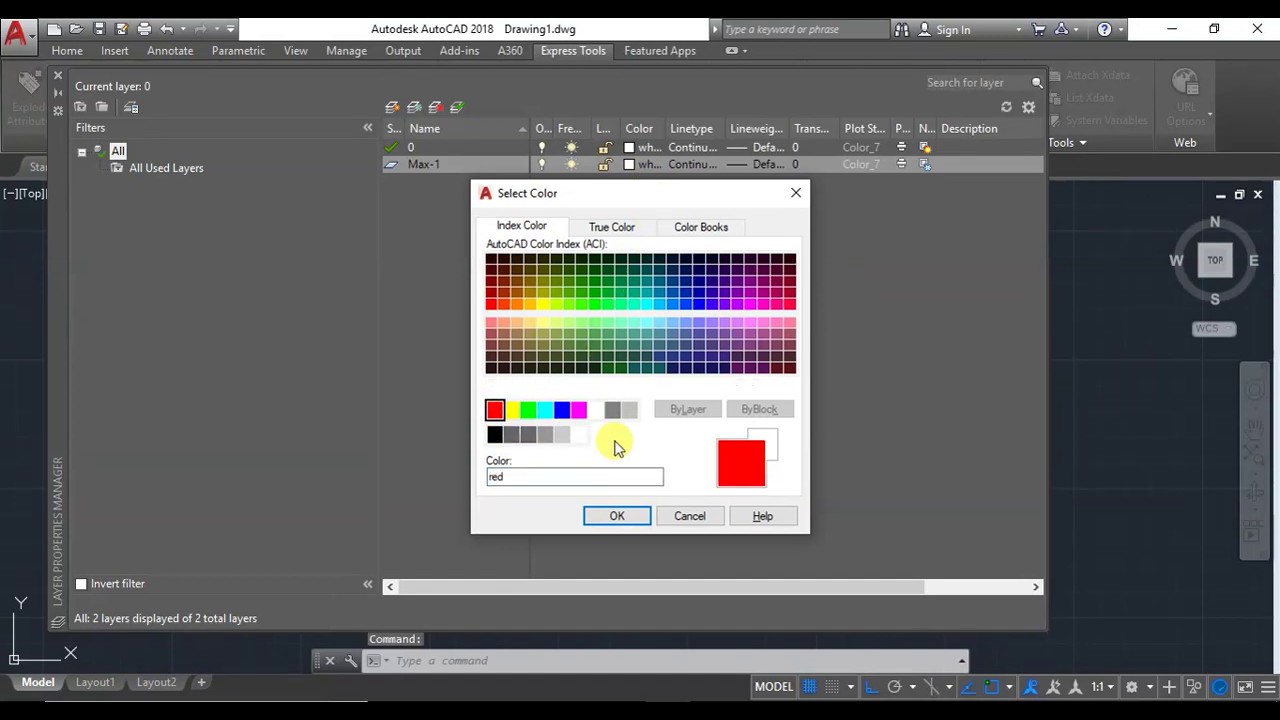Check the Invert filter checkbox

(x=82, y=584)
